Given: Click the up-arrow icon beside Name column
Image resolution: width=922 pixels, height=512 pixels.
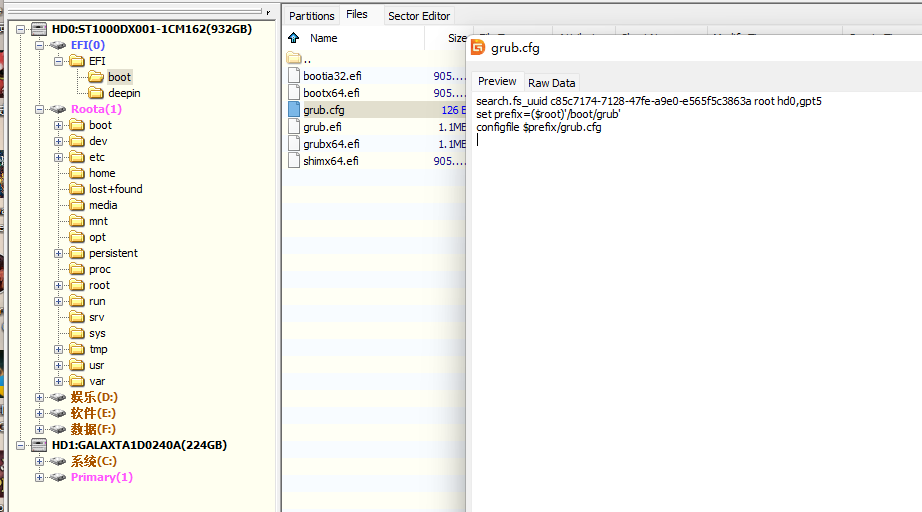Looking at the screenshot, I should click(293, 38).
